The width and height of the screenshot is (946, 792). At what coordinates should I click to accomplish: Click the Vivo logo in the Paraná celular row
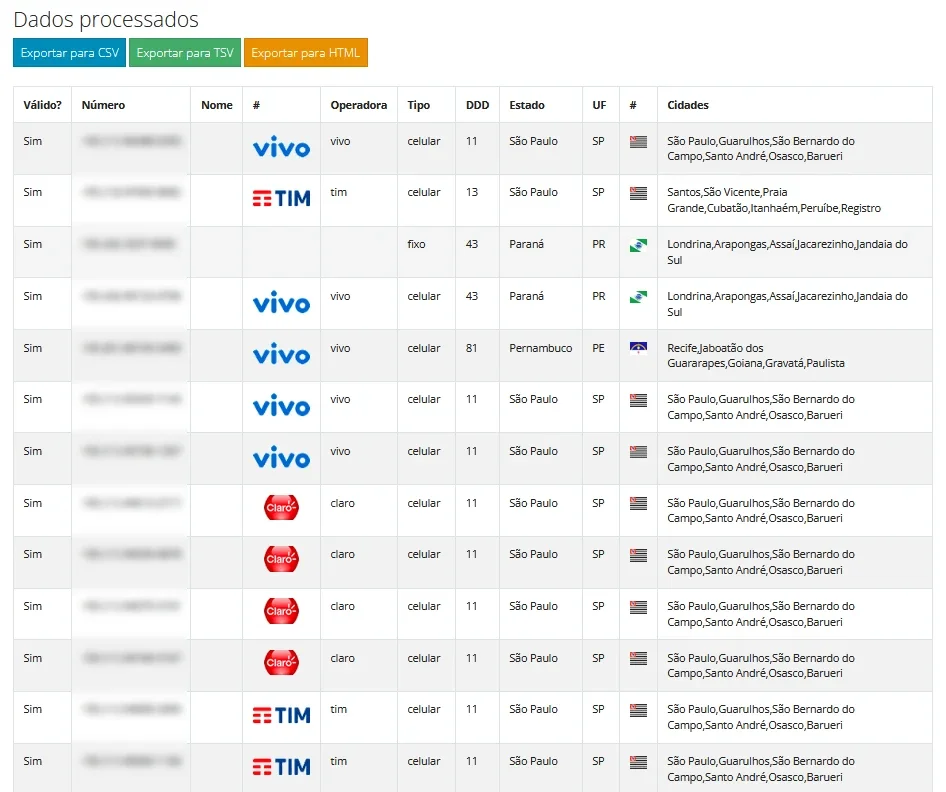coord(281,303)
